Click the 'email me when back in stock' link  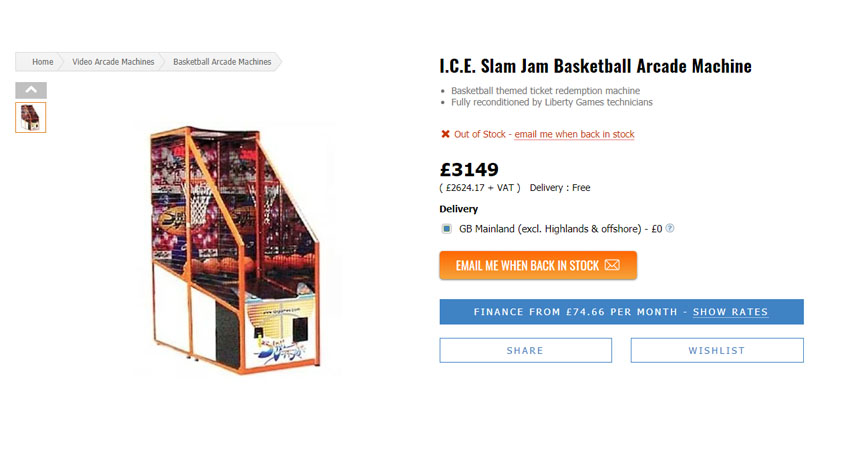(574, 134)
